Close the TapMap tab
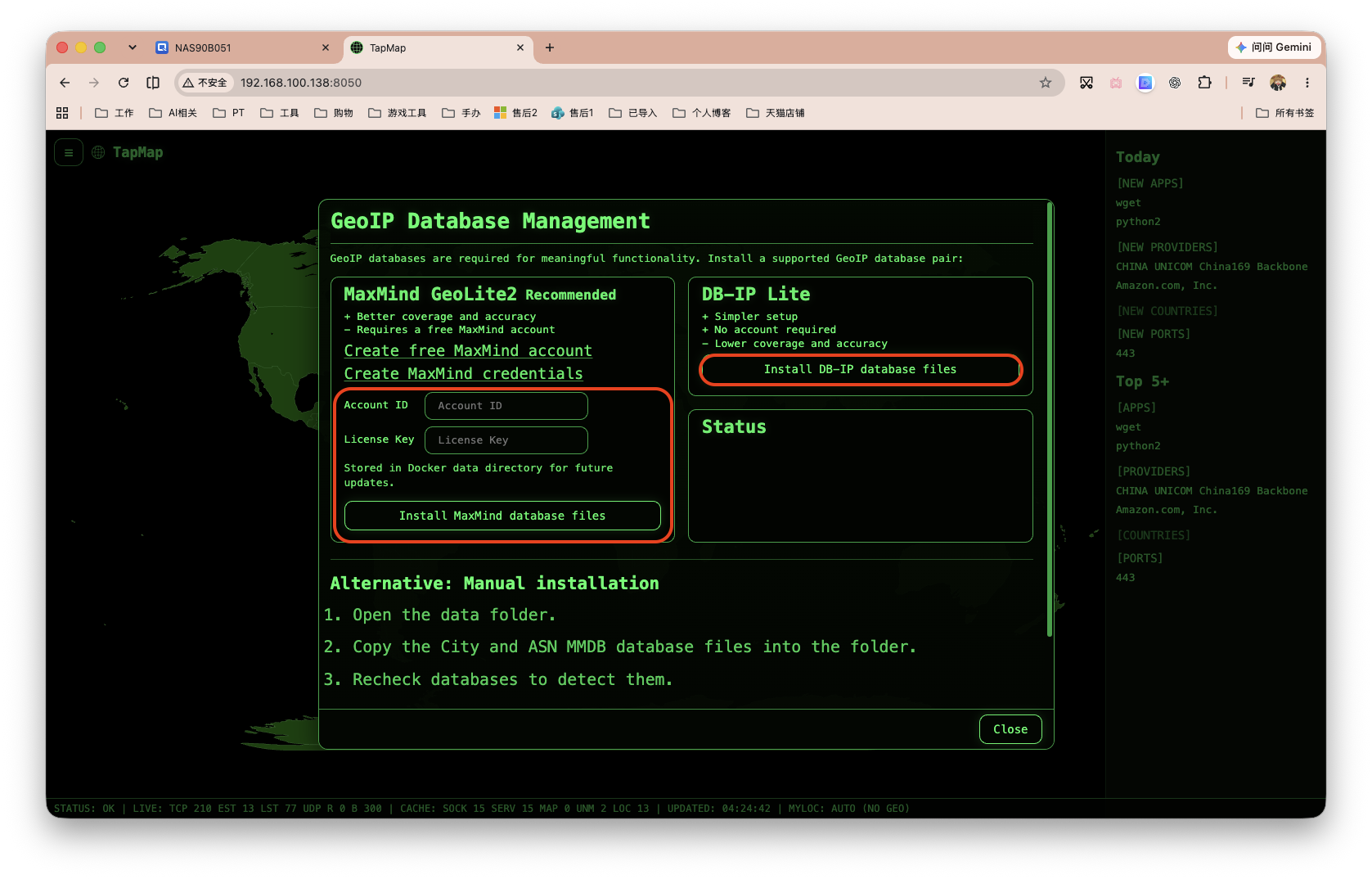Viewport: 1372px width, 879px height. (x=520, y=47)
